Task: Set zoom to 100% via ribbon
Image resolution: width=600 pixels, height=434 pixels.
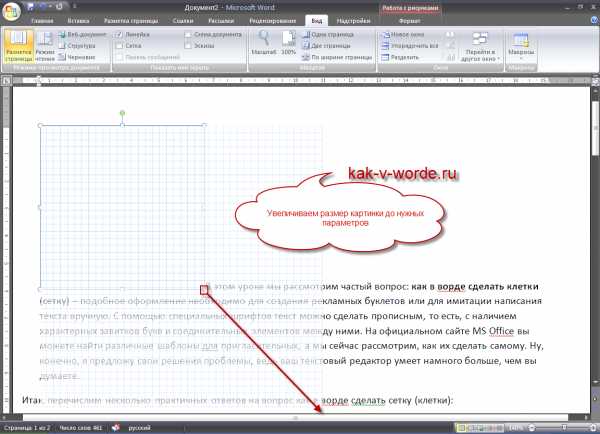Action: (289, 42)
